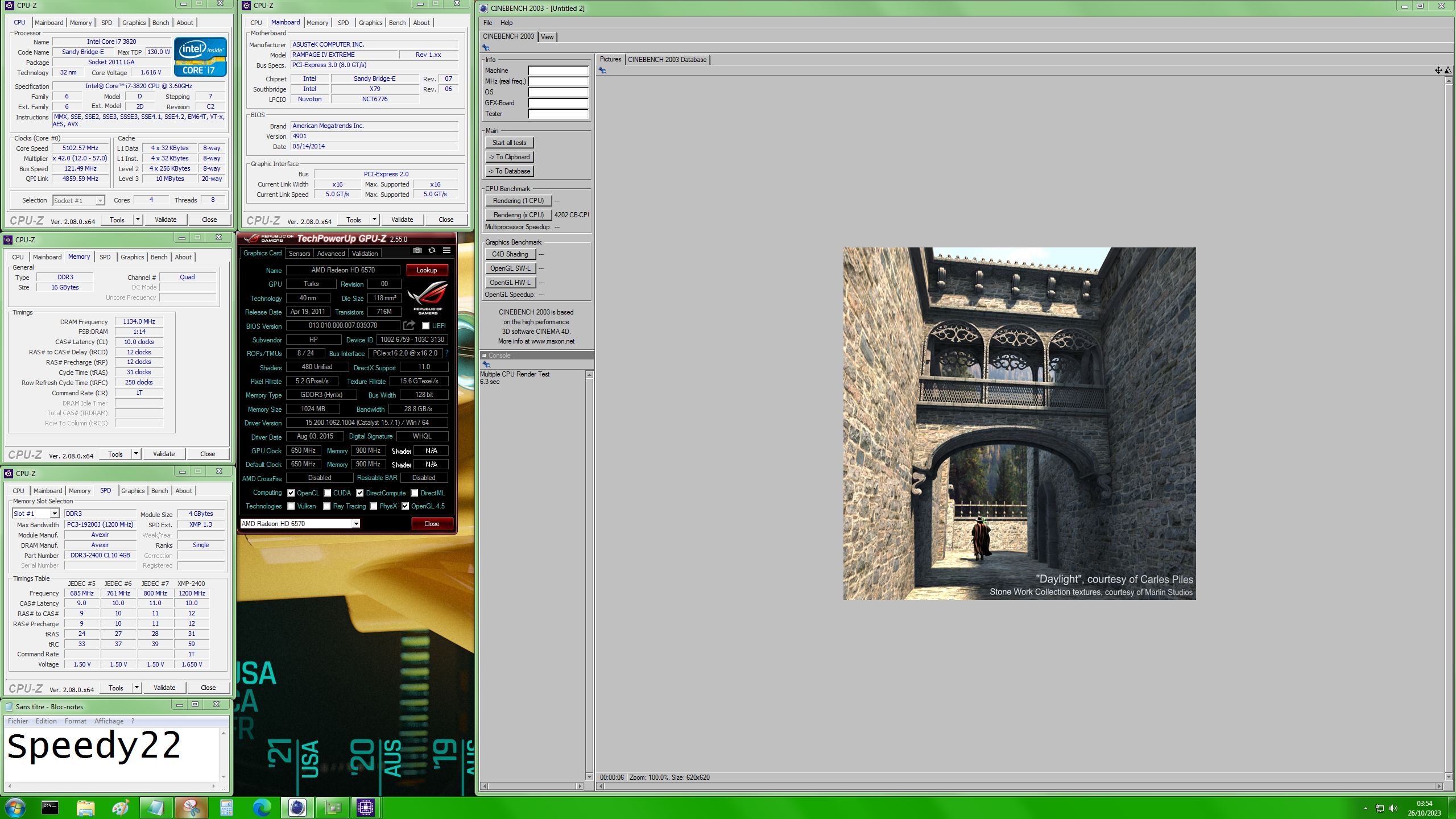Click the Bus Interface question mark in GPU-Z

(446, 353)
